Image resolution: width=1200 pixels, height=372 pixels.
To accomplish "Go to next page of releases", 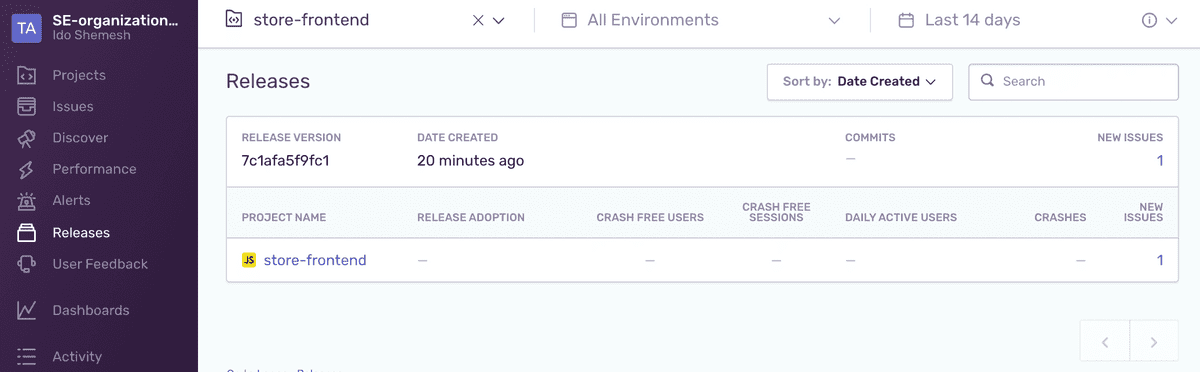I will tap(1154, 342).
